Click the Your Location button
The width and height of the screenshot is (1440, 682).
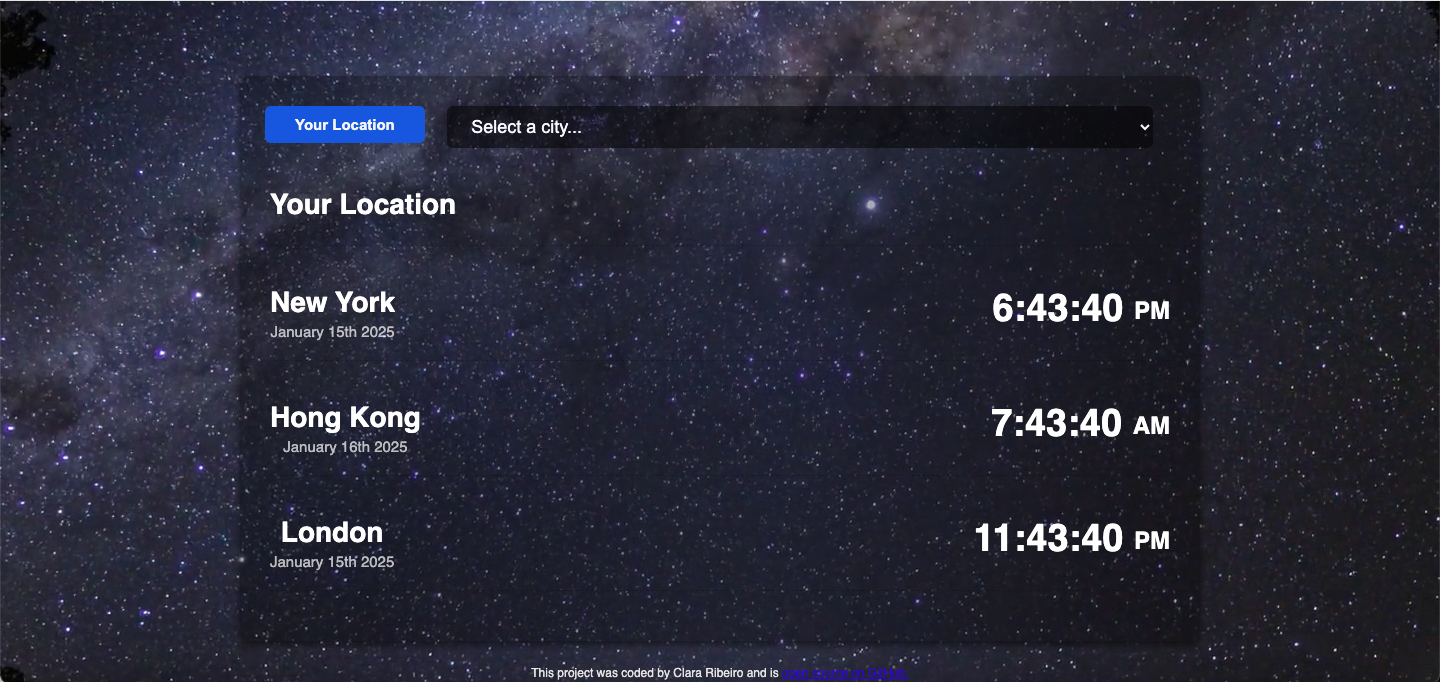[x=344, y=124]
